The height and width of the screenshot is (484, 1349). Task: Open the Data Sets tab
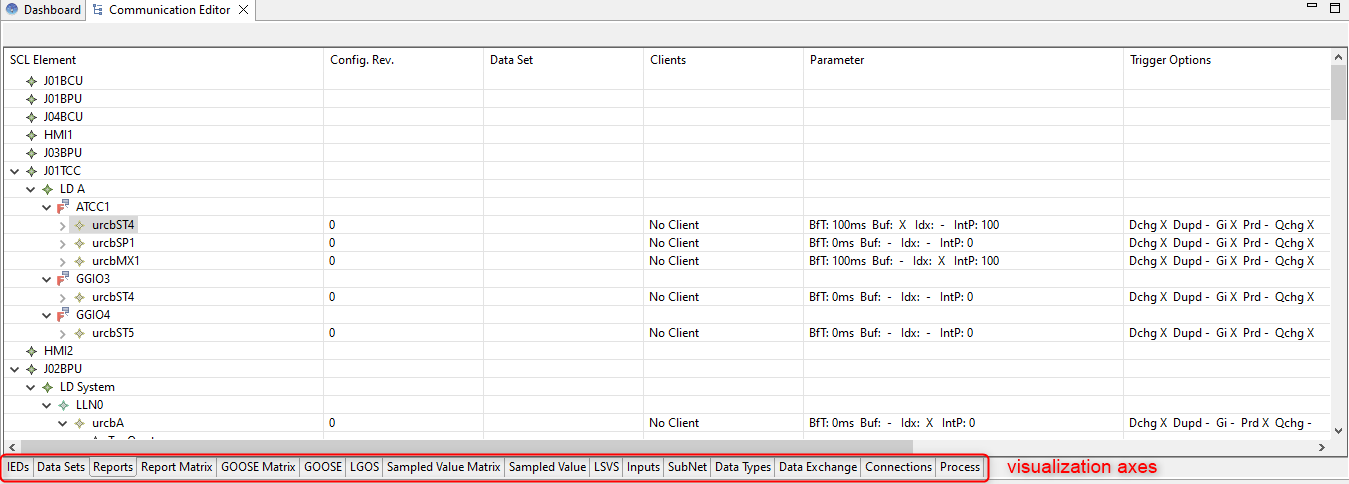61,467
